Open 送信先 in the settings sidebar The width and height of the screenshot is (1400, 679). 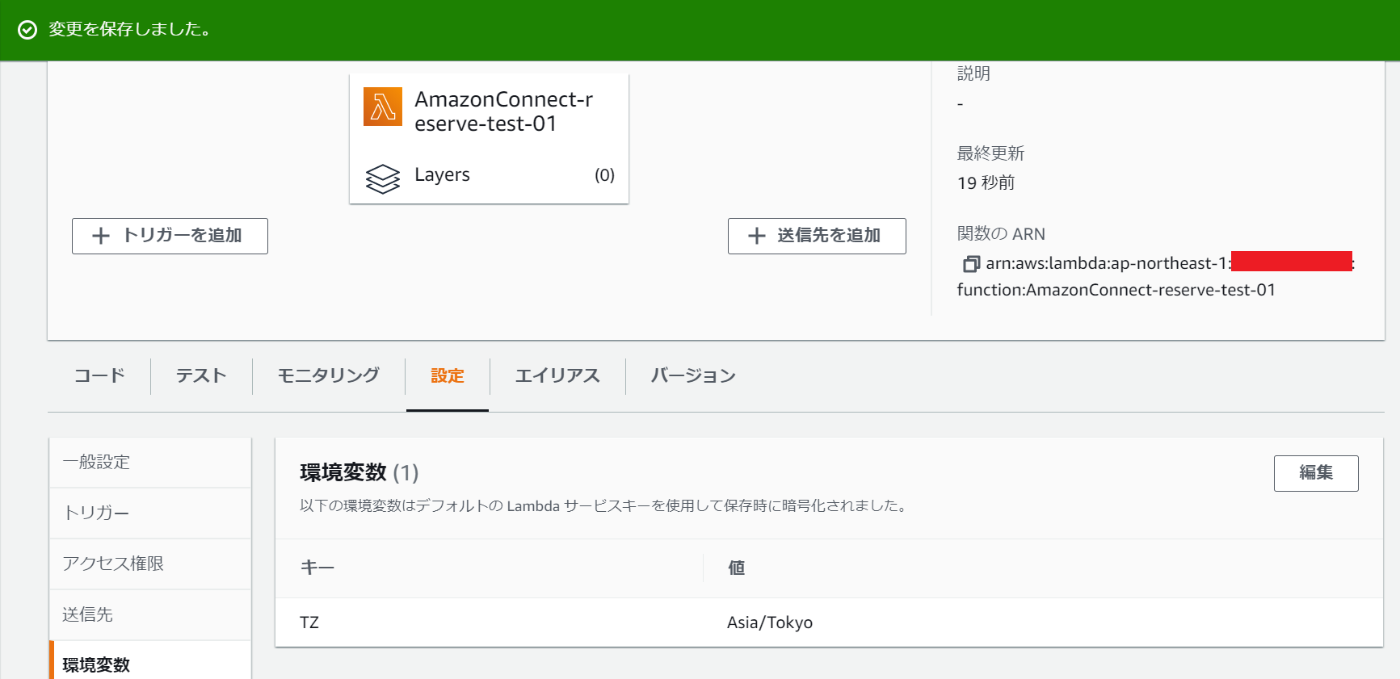(x=150, y=615)
